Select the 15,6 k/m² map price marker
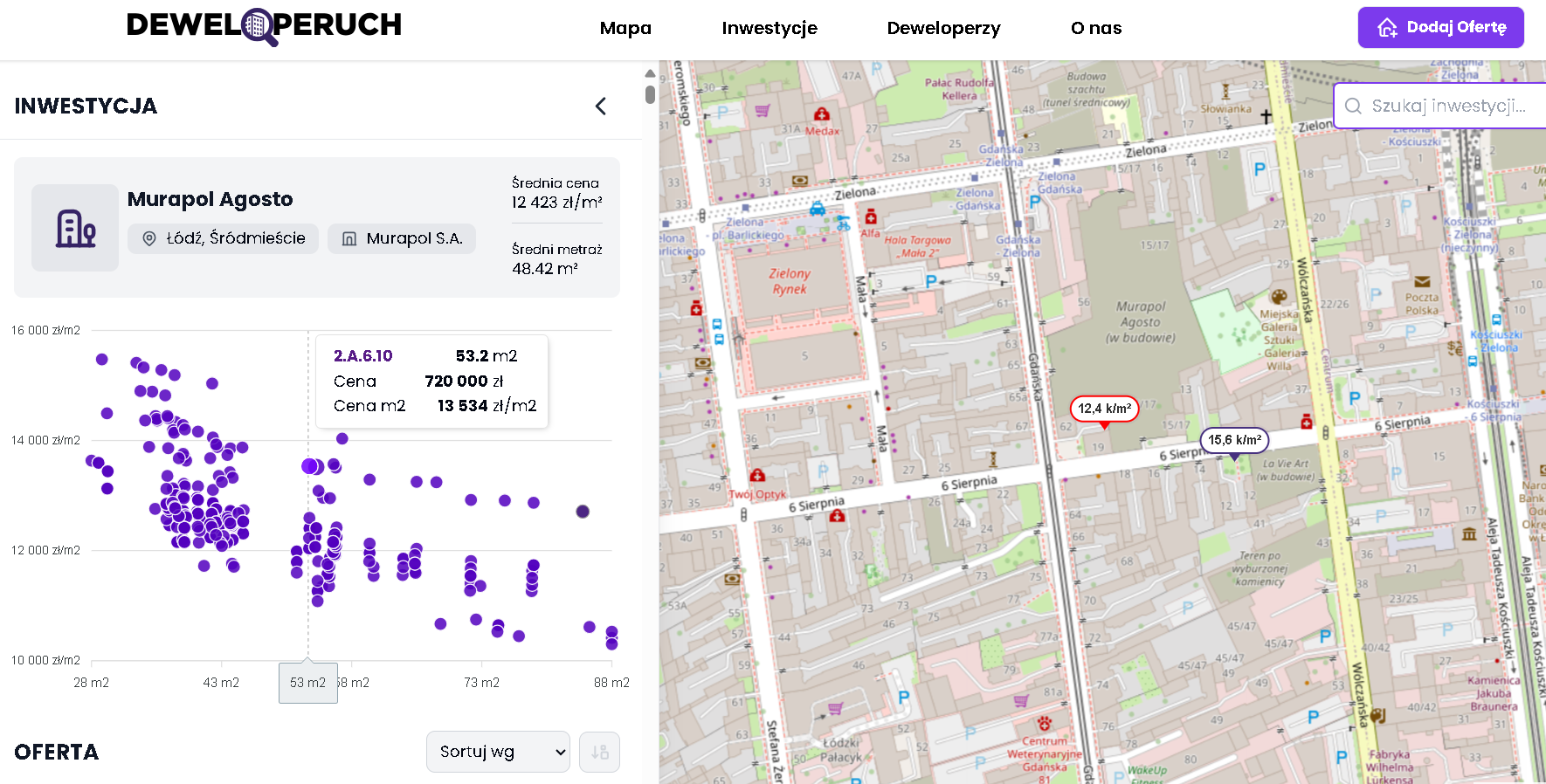The height and width of the screenshot is (784, 1546). coord(1233,440)
